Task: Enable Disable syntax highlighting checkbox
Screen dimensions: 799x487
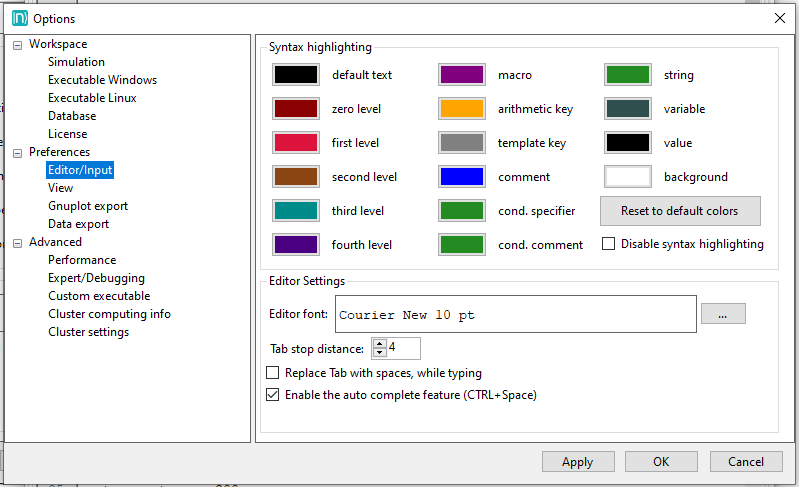Action: coord(609,244)
